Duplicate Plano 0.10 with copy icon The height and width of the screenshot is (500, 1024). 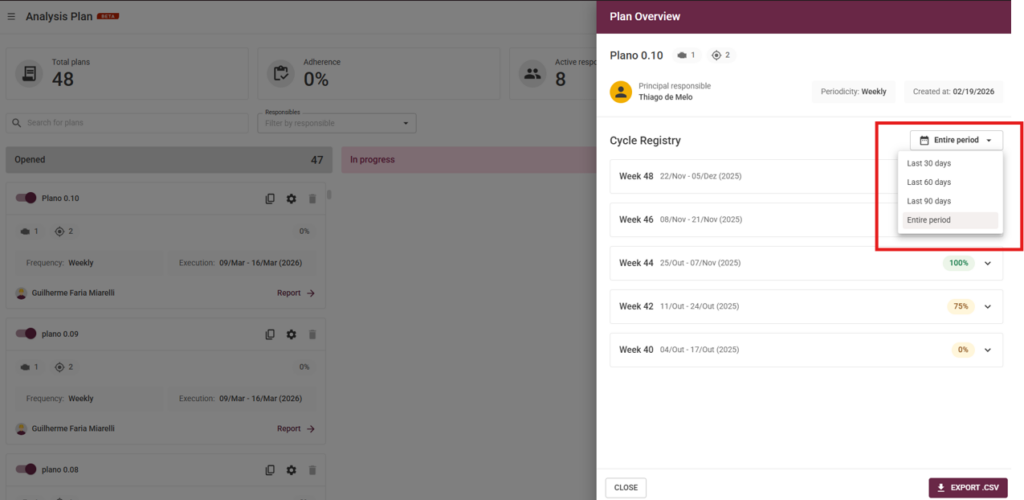(x=270, y=199)
